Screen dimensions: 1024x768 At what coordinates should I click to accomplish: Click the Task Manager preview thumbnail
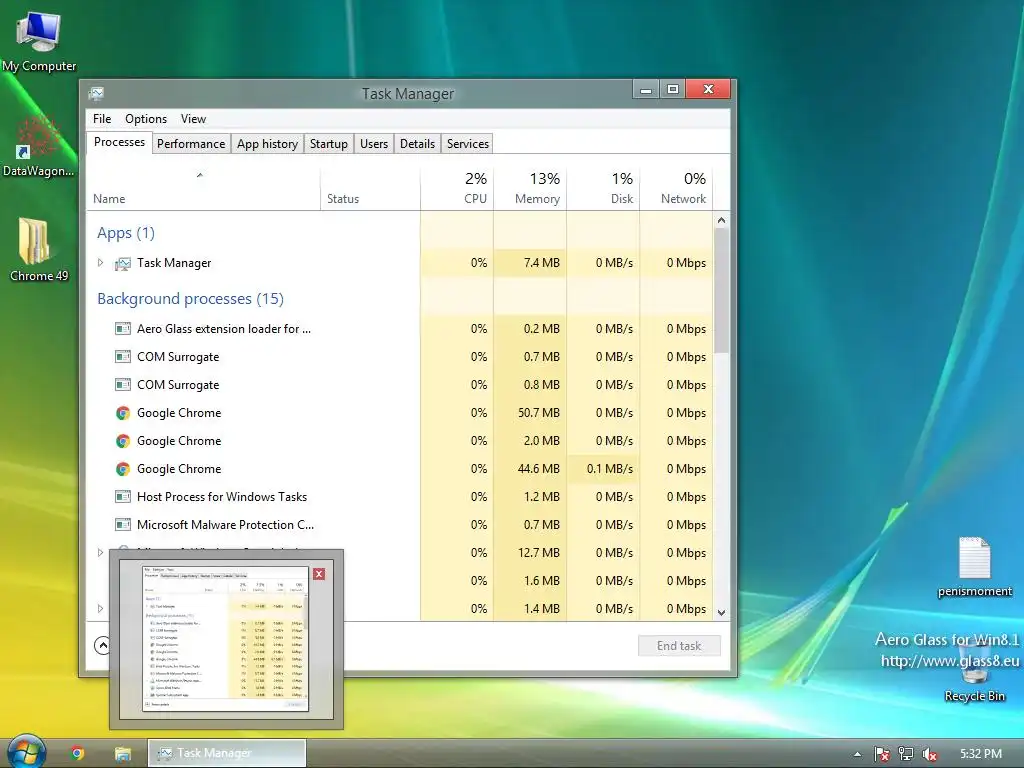[225, 639]
